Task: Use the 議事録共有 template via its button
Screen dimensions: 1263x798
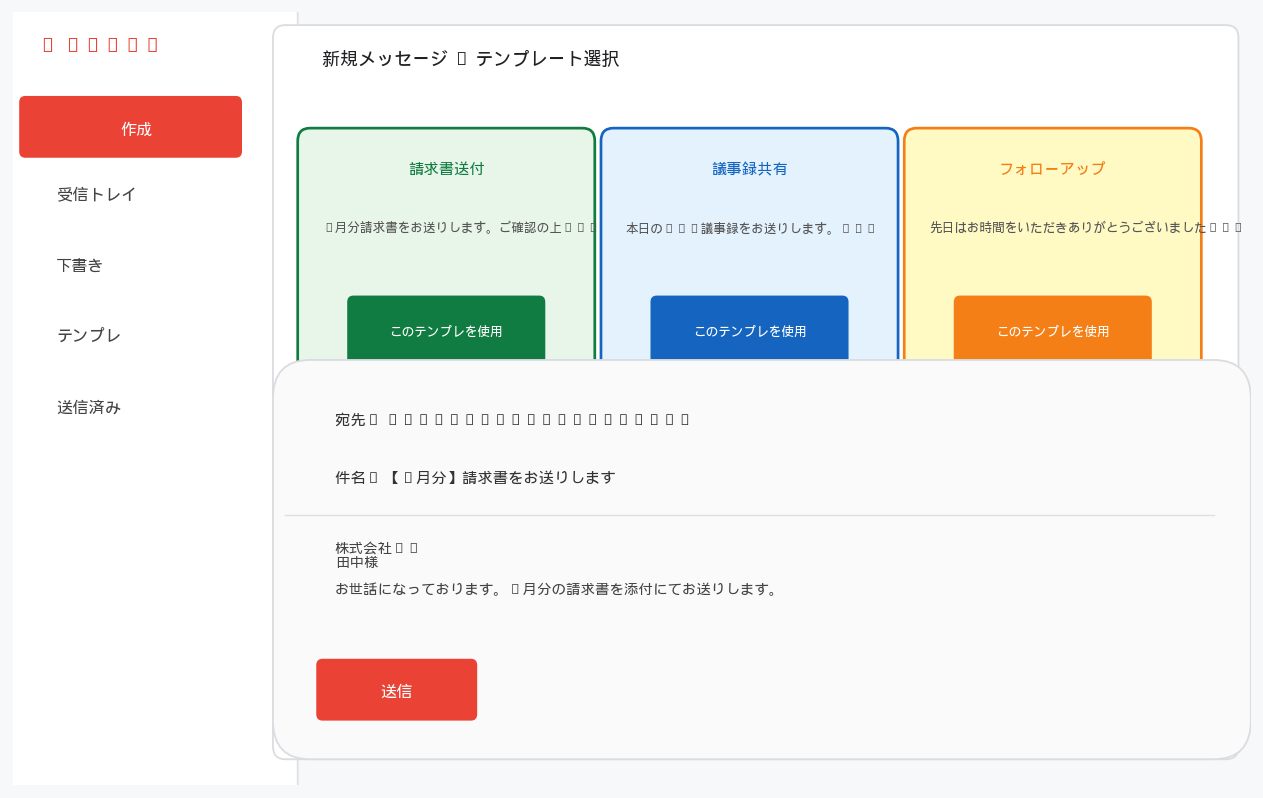Action: [749, 331]
